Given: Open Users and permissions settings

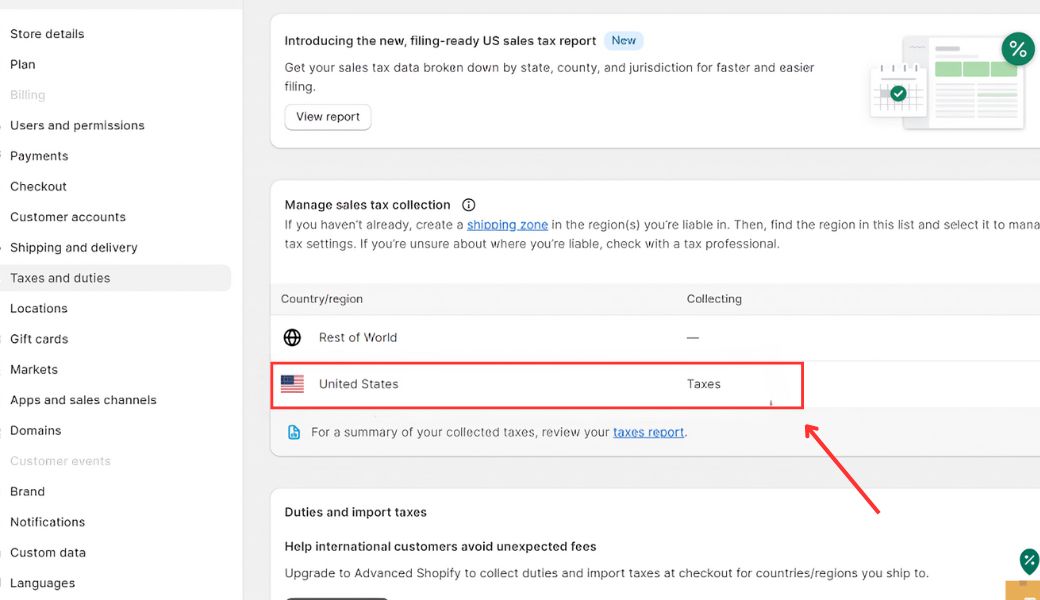Looking at the screenshot, I should [77, 125].
